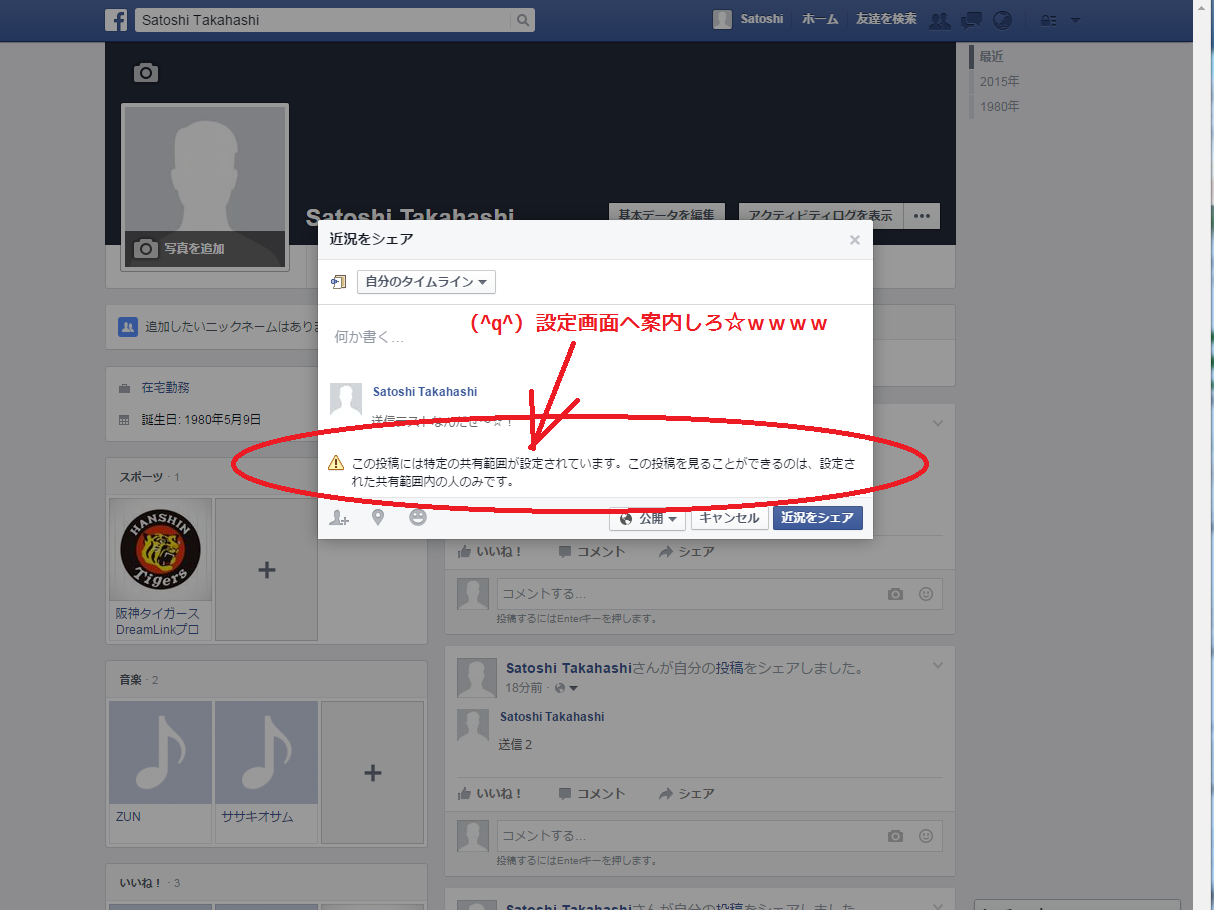Open the friend requests icon
Image resolution: width=1214 pixels, height=910 pixels.
tap(939, 20)
